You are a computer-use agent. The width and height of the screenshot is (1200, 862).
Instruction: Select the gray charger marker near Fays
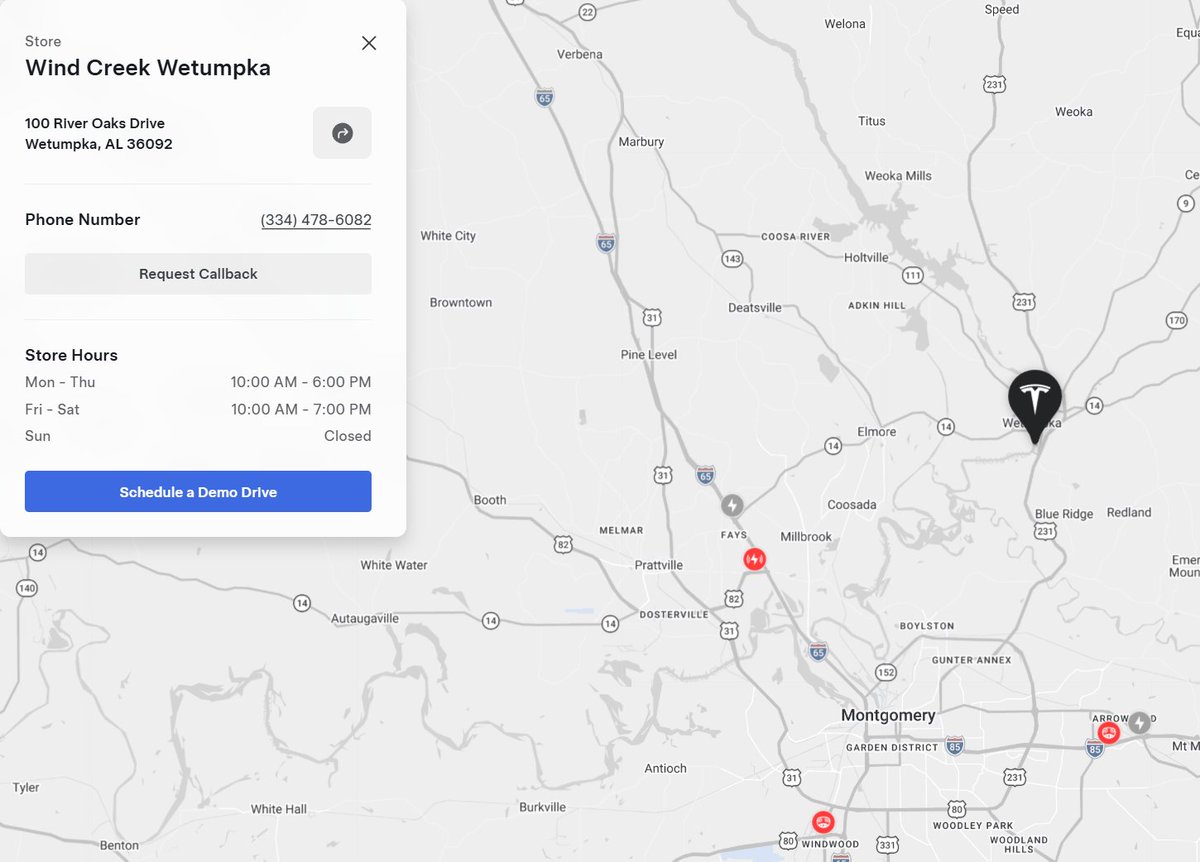(x=733, y=505)
